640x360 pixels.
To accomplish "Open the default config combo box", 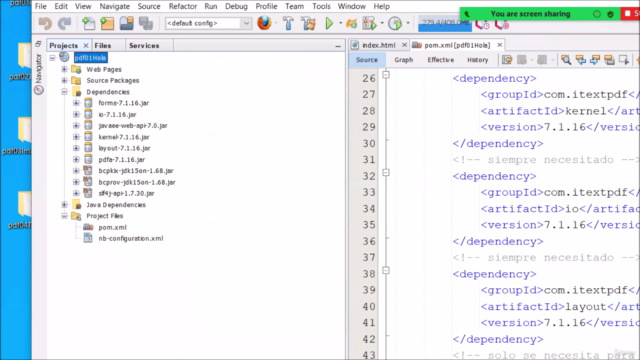I will [208, 23].
